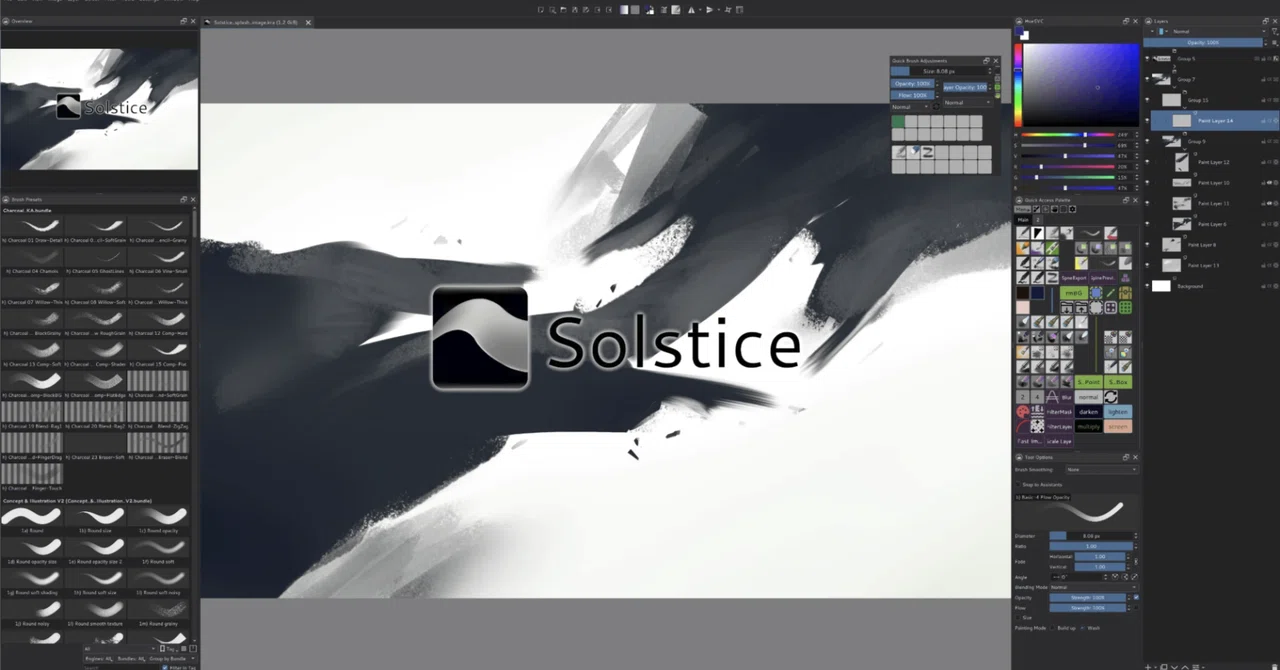Image resolution: width=1280 pixels, height=670 pixels.
Task: Open the Blending Mode dropdown in Tool Options
Action: point(1094,587)
